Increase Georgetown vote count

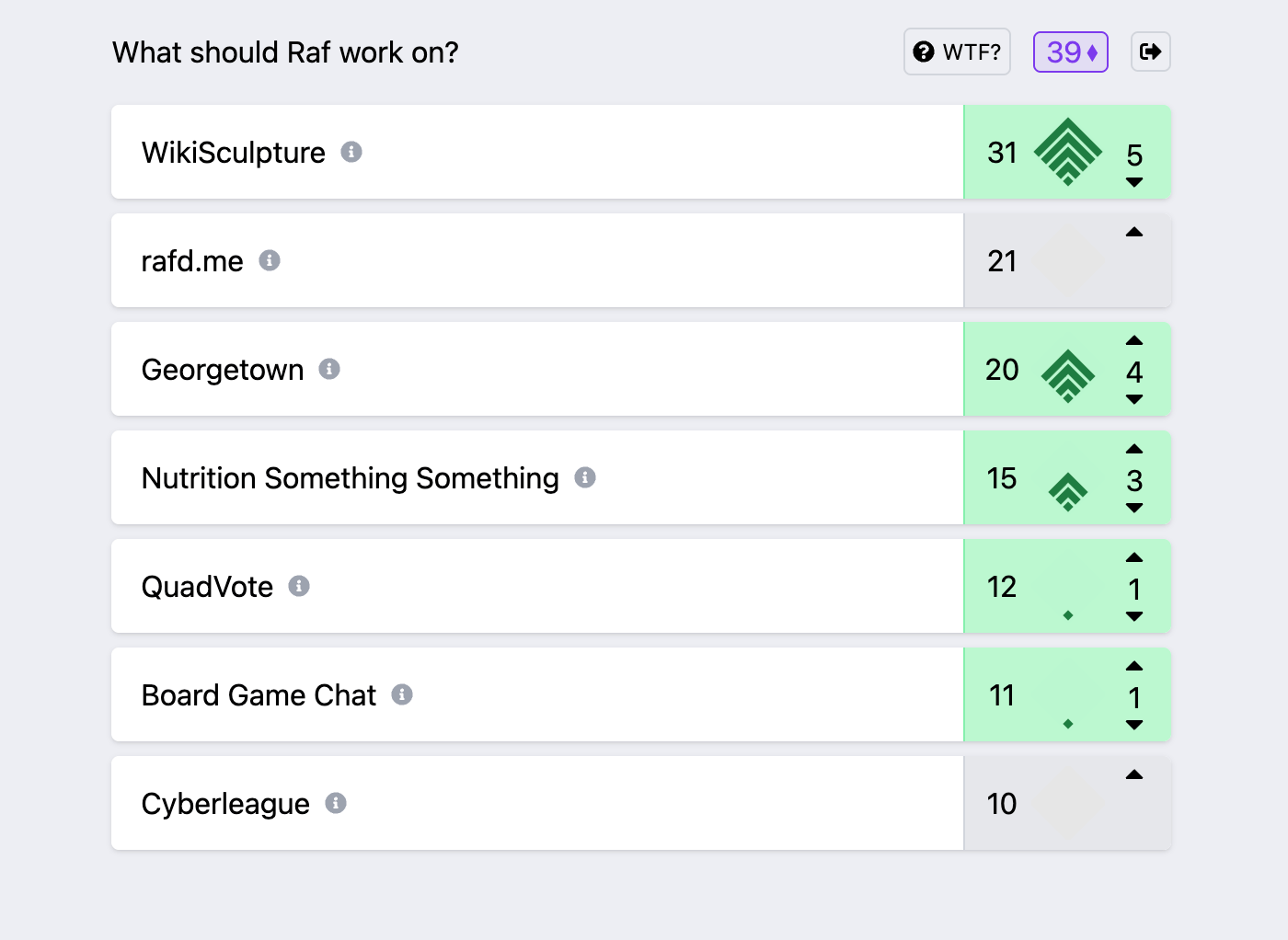click(x=1134, y=341)
